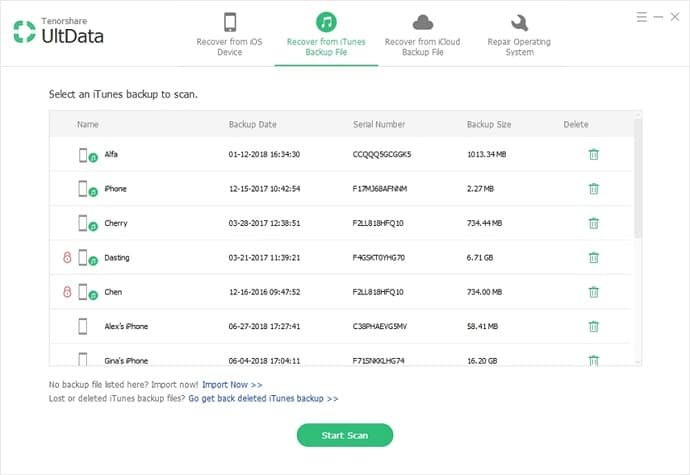Click backup size 734.00 MB
Viewport: 690px width, 475px height.
click(484, 292)
